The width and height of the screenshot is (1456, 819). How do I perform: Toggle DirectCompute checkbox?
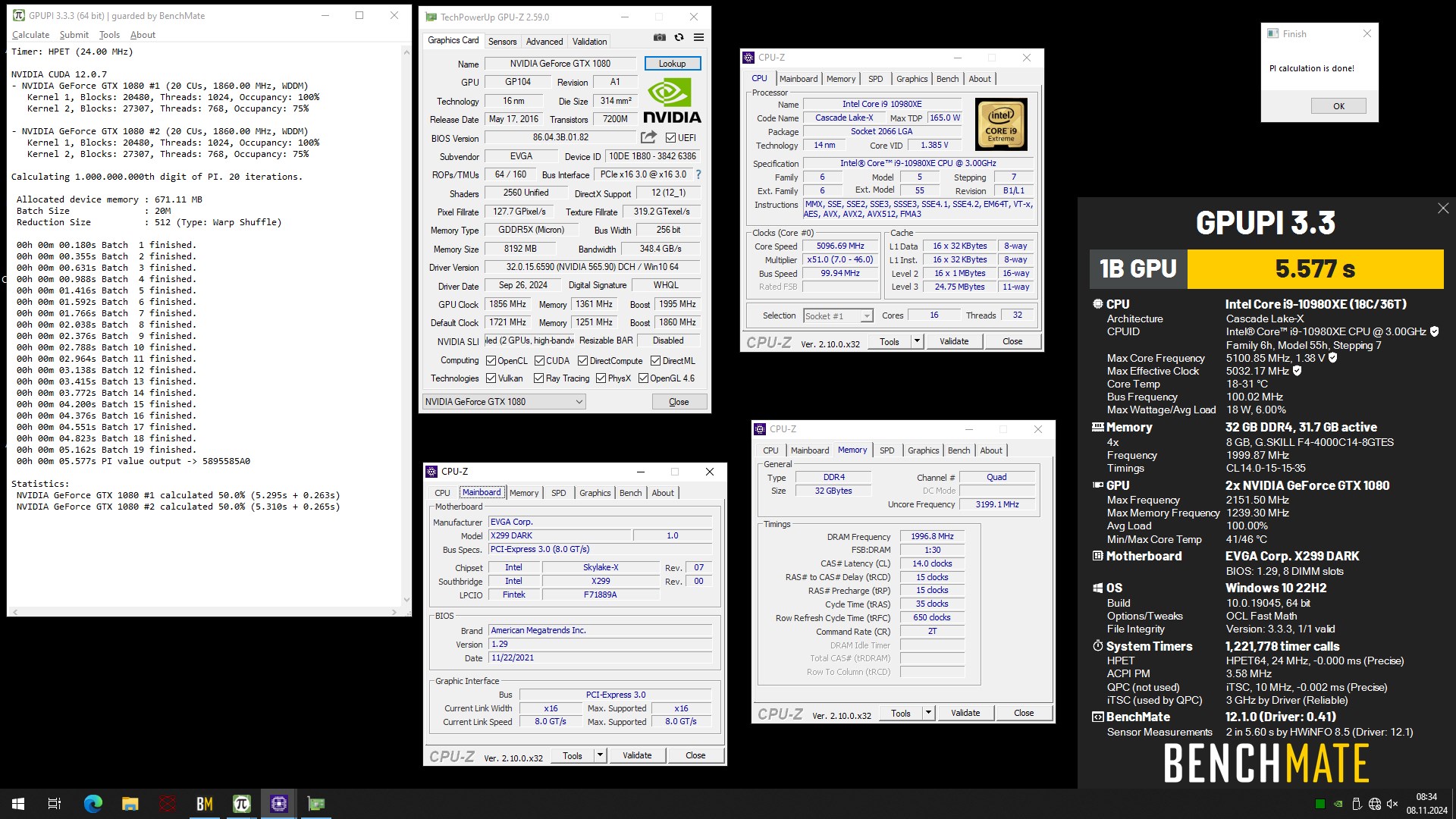582,361
